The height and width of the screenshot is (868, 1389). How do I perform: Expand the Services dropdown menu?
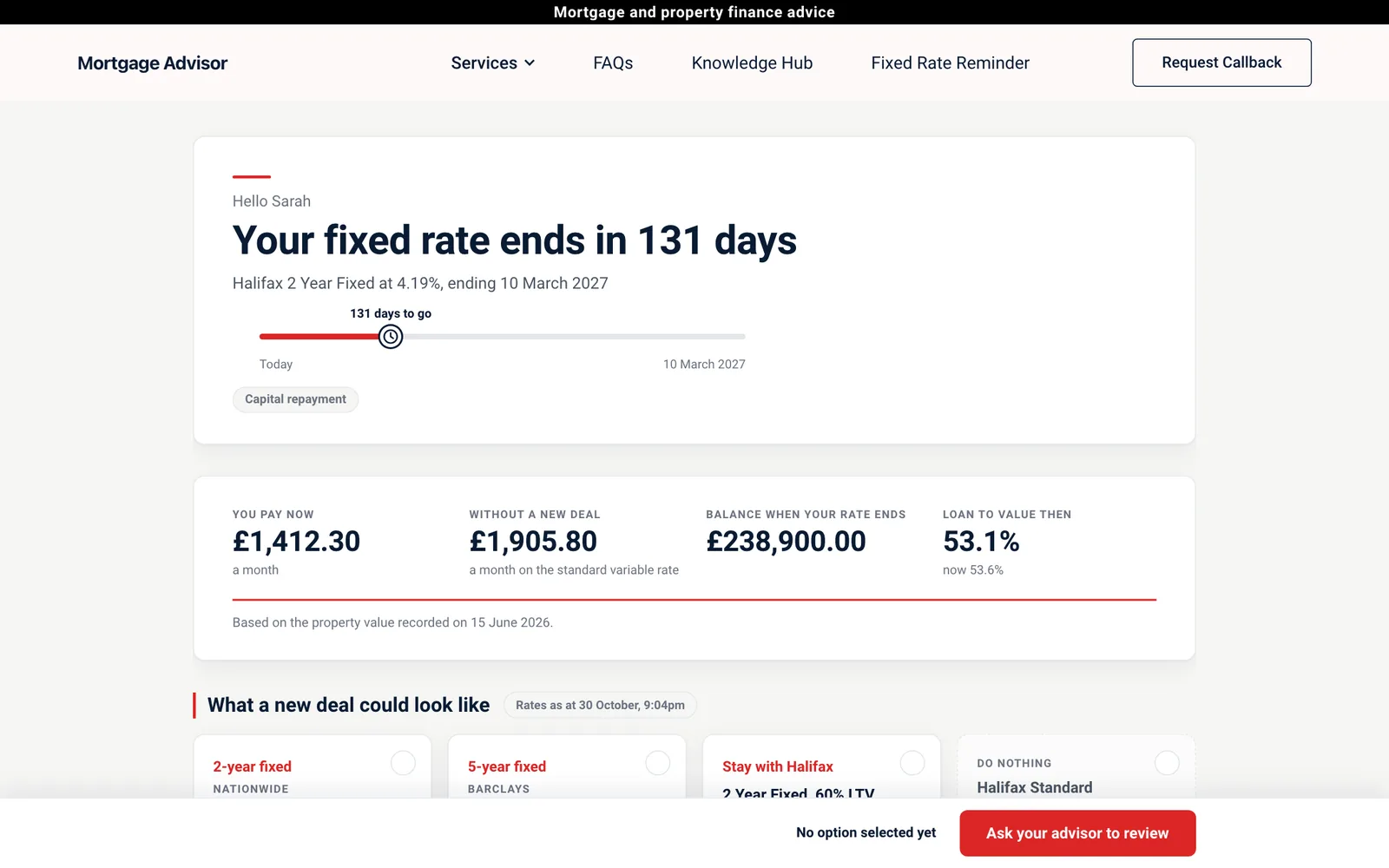pyautogui.click(x=493, y=62)
